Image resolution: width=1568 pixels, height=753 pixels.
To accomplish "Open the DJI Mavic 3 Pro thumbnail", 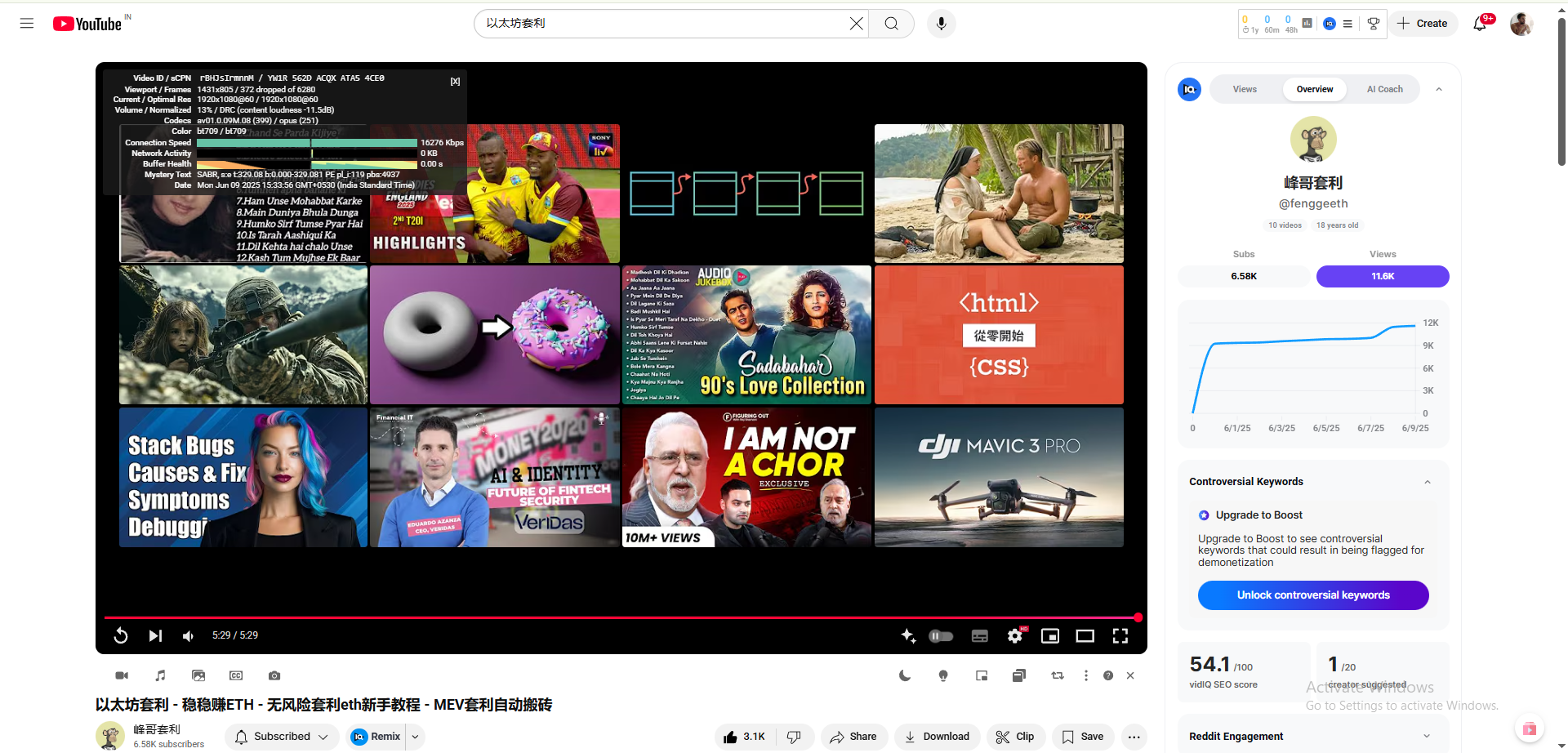I will 999,478.
